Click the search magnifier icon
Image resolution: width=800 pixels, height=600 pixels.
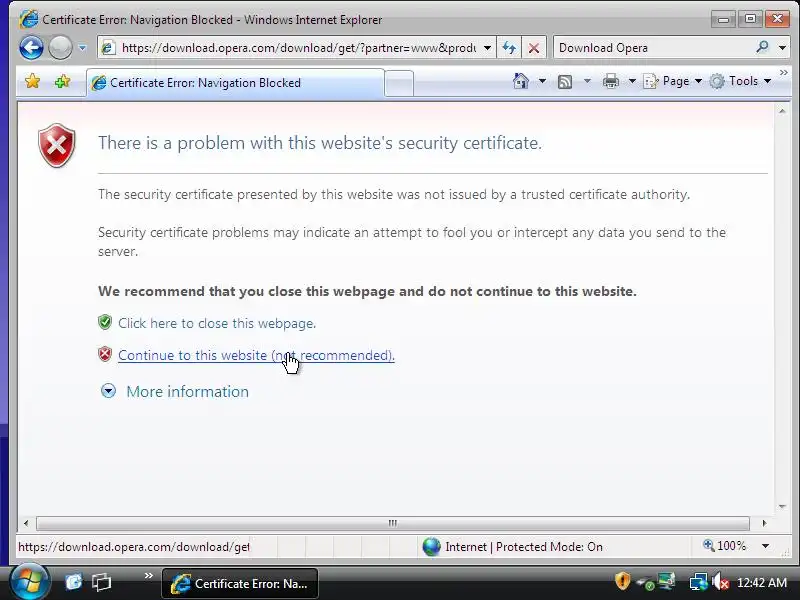click(x=762, y=47)
